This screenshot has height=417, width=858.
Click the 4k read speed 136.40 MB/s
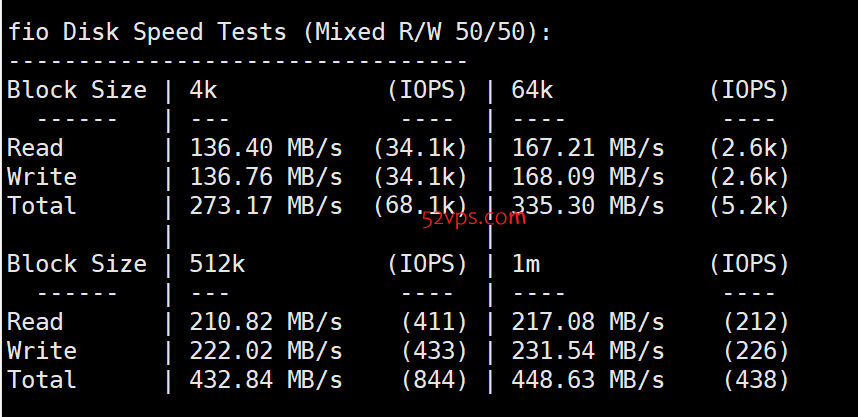[x=266, y=148]
